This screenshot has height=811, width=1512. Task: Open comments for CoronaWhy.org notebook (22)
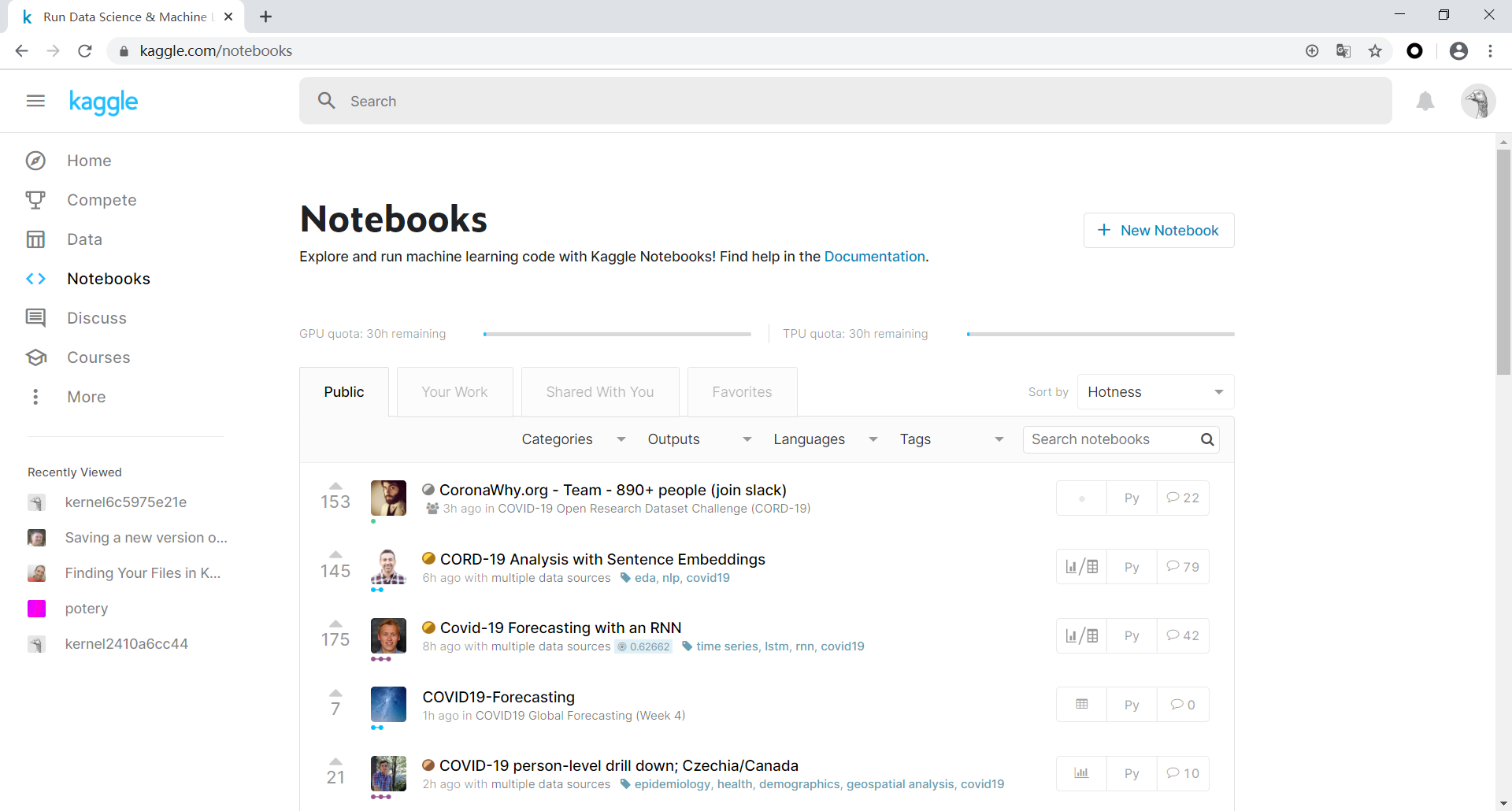pos(1183,498)
